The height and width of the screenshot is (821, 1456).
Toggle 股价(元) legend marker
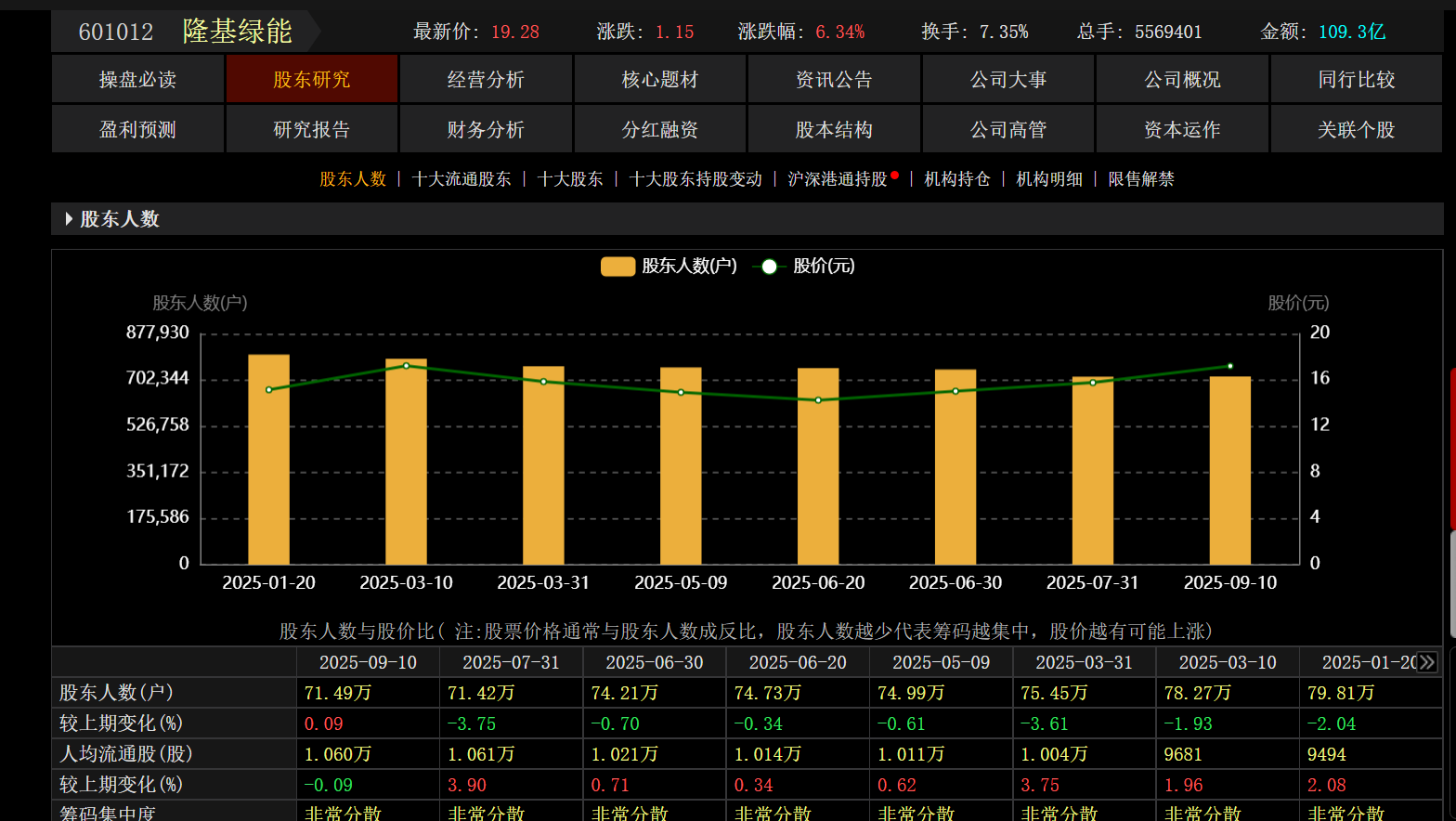click(x=769, y=267)
